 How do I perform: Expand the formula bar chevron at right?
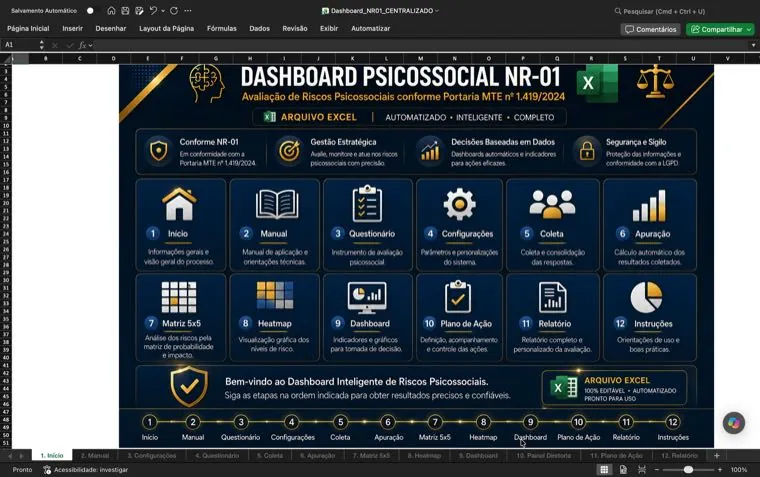[753, 45]
